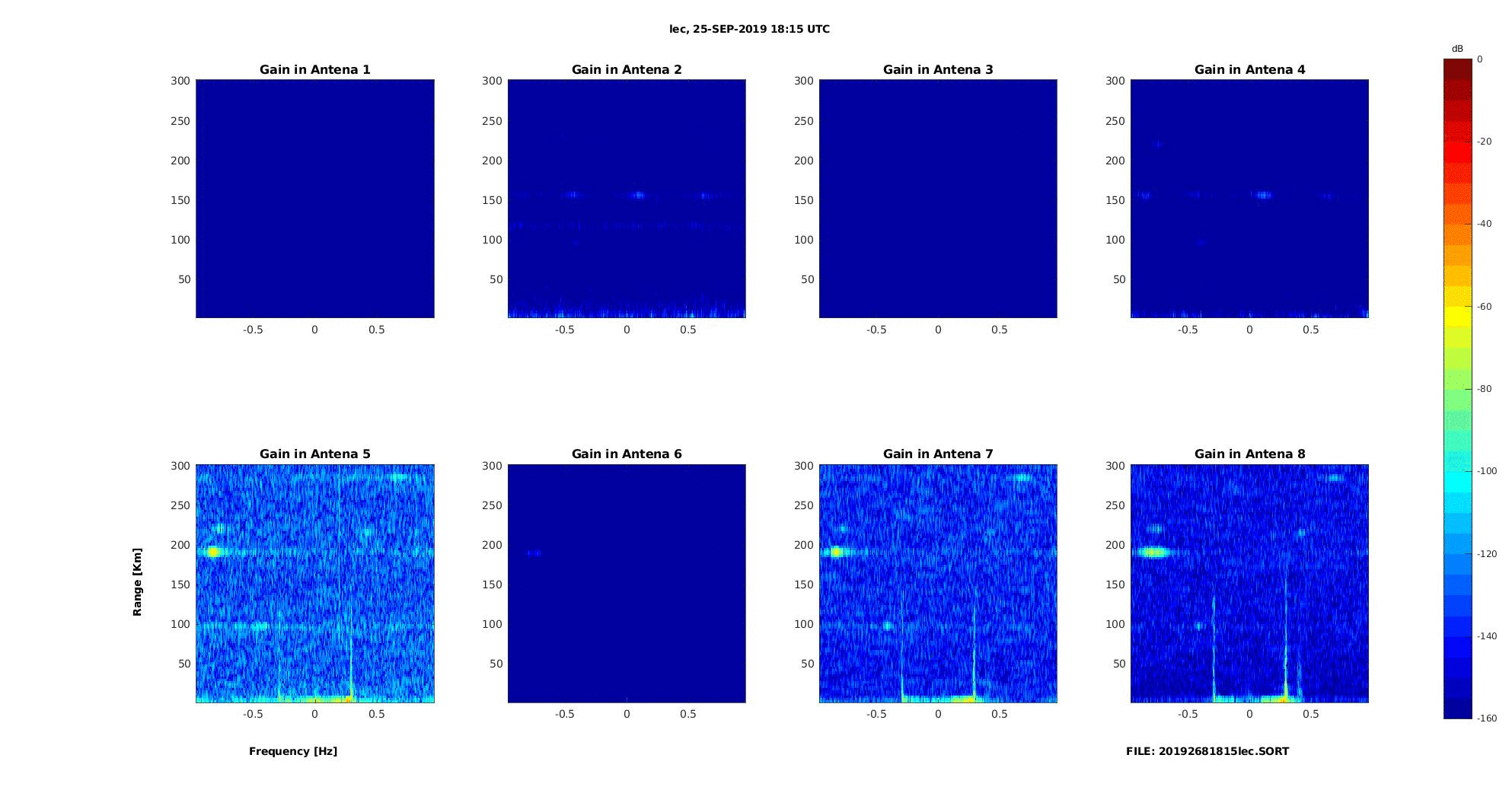The image size is (1512, 809).
Task: Select the Range [Km] axis label
Action: 137,581
